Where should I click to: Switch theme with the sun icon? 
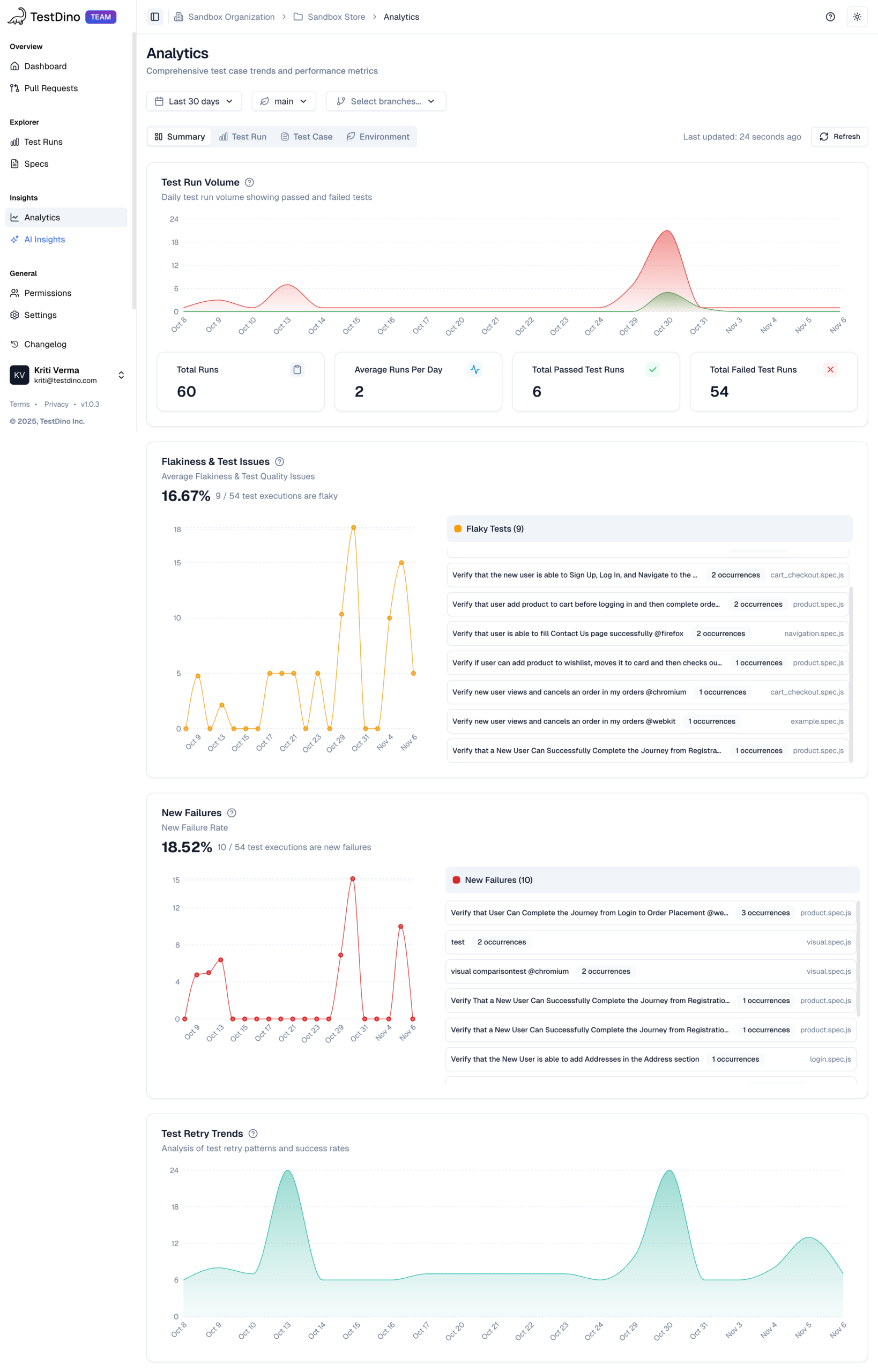[857, 17]
